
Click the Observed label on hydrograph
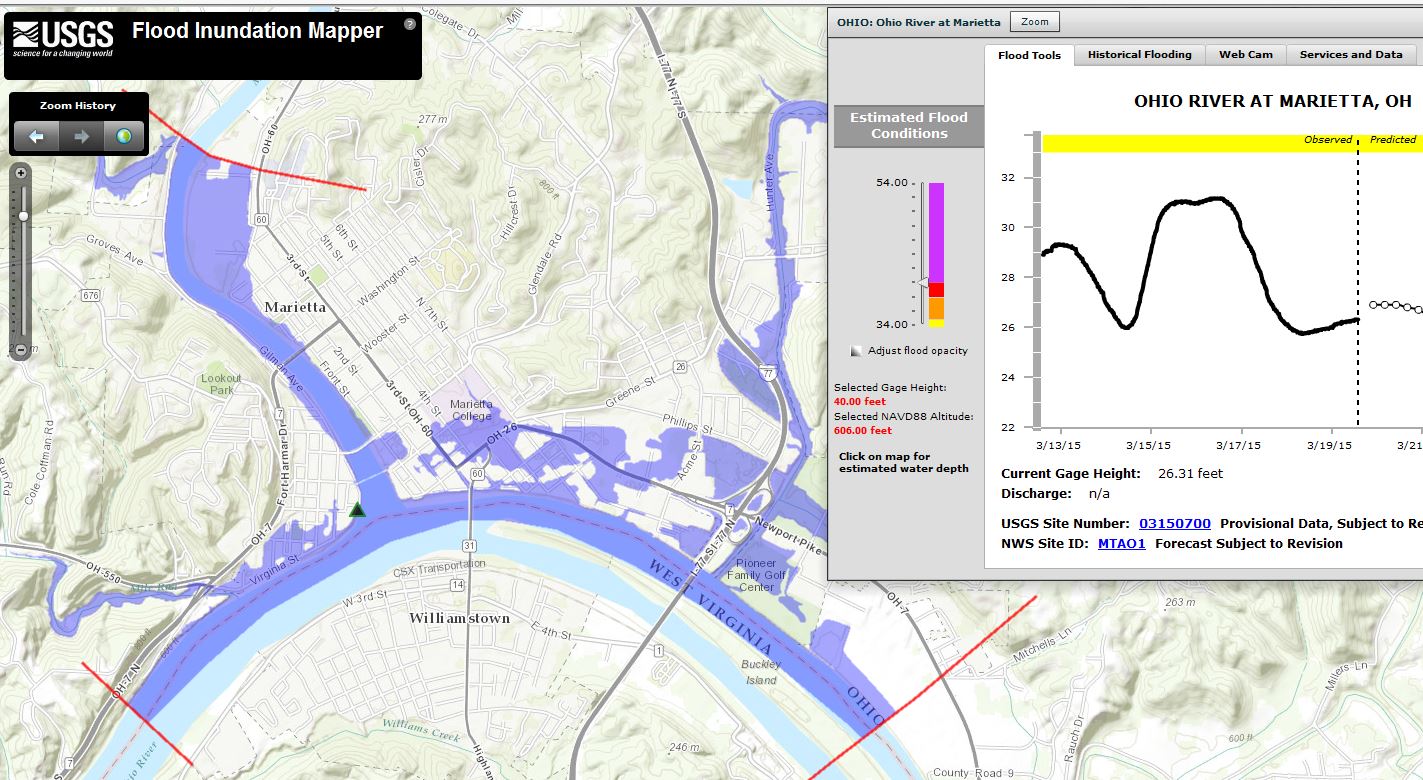1328,140
